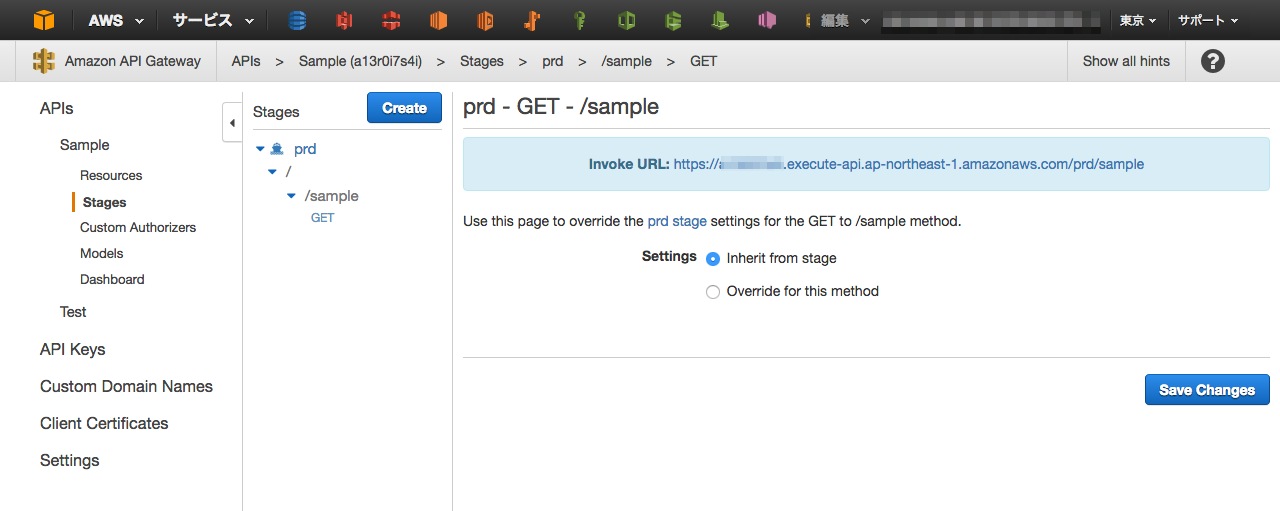This screenshot has height=511, width=1280.
Task: Click the Save Changes button
Action: (x=1207, y=390)
